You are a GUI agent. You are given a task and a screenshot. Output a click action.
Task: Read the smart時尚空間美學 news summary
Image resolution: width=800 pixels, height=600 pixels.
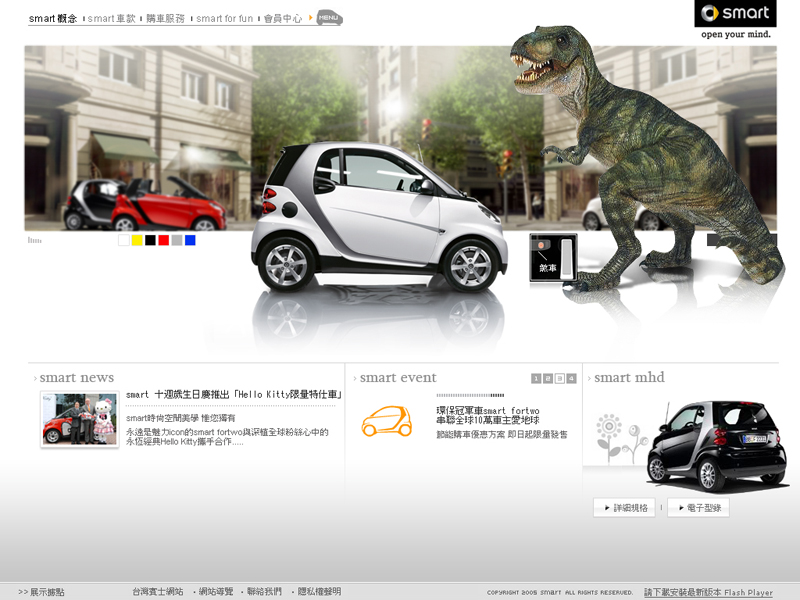(x=181, y=418)
